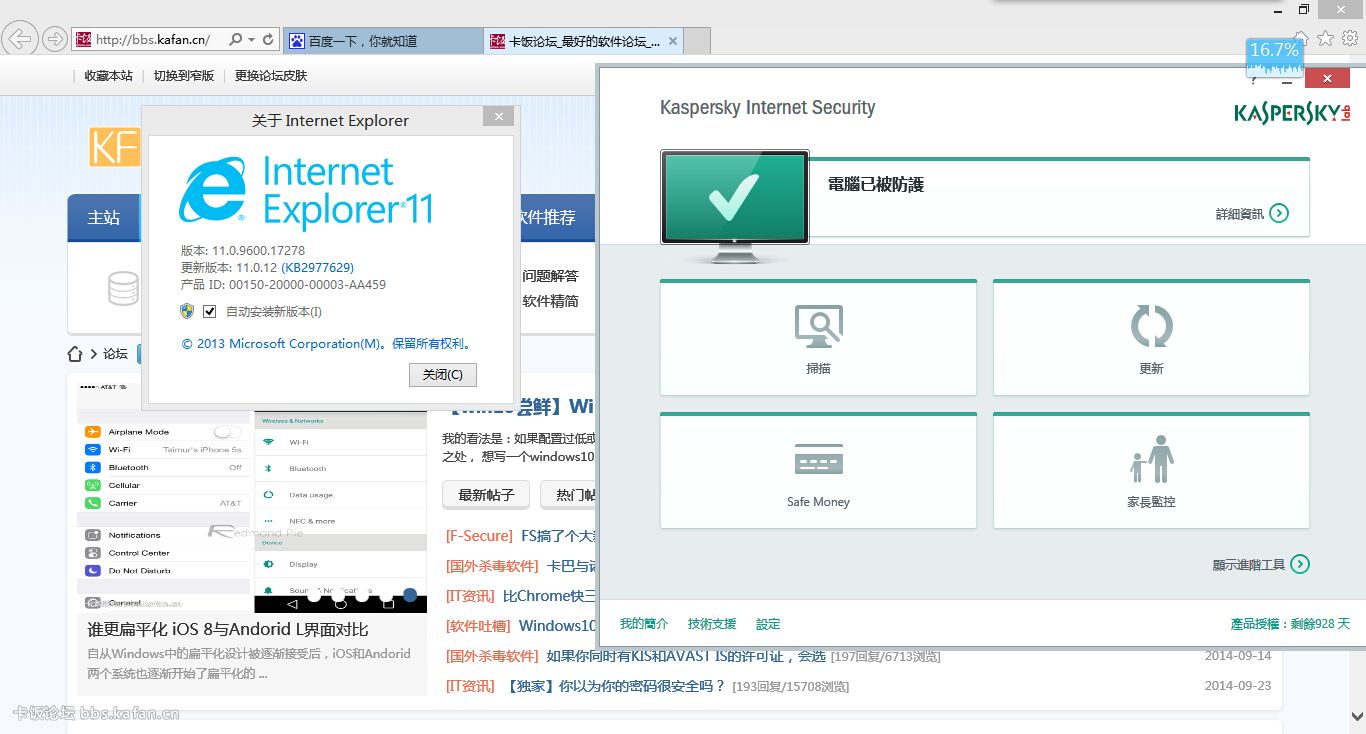Open the KB2977629 update link

pyautogui.click(x=317, y=268)
